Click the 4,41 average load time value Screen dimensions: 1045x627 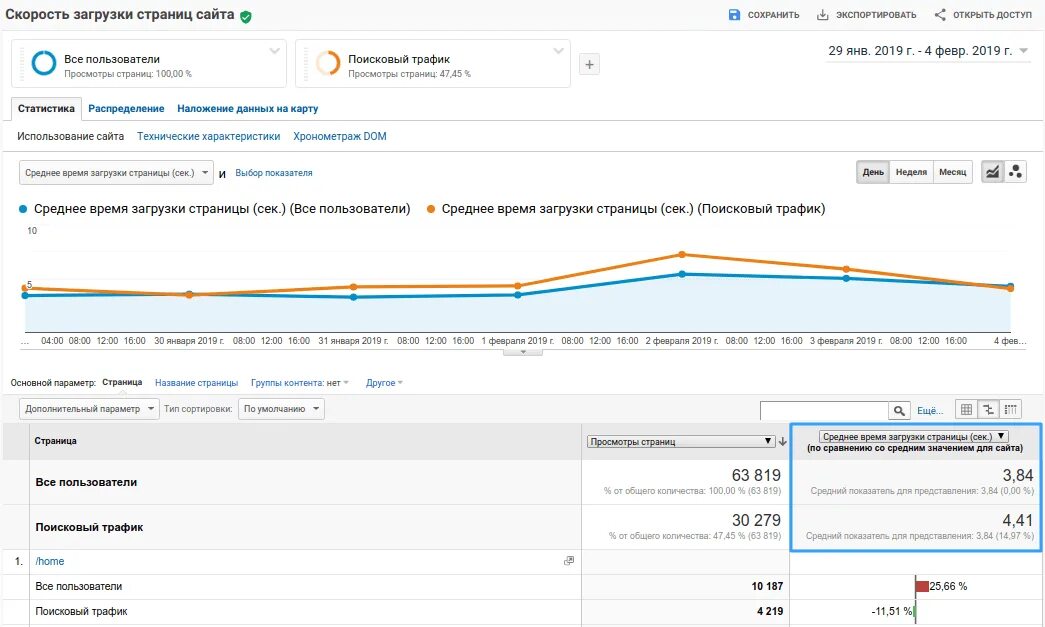pos(1018,520)
